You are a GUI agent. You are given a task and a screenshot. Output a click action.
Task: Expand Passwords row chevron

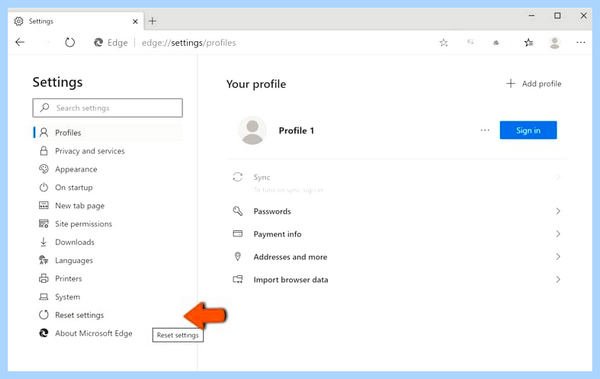(x=558, y=211)
